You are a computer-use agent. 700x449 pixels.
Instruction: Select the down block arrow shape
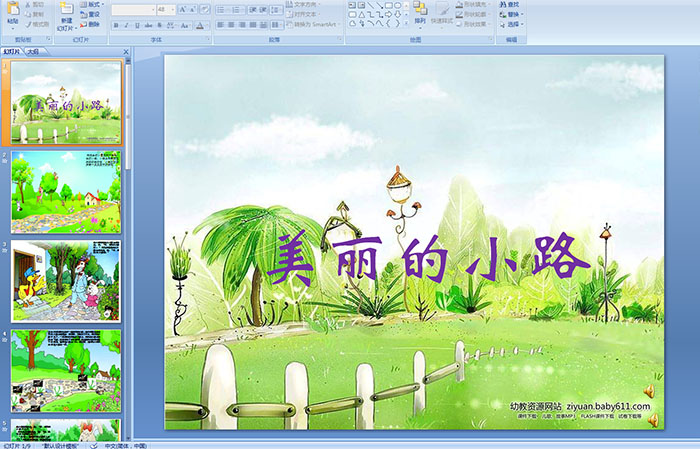397,15
